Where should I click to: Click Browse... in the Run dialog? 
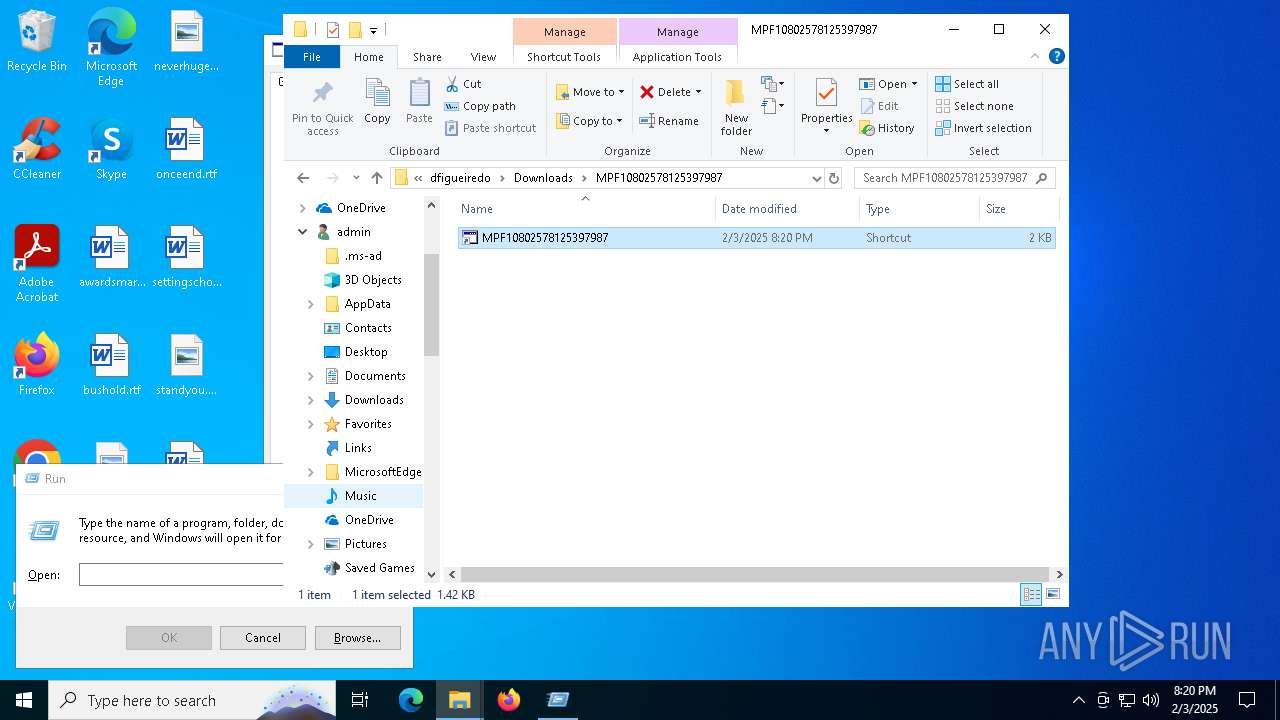click(x=357, y=638)
